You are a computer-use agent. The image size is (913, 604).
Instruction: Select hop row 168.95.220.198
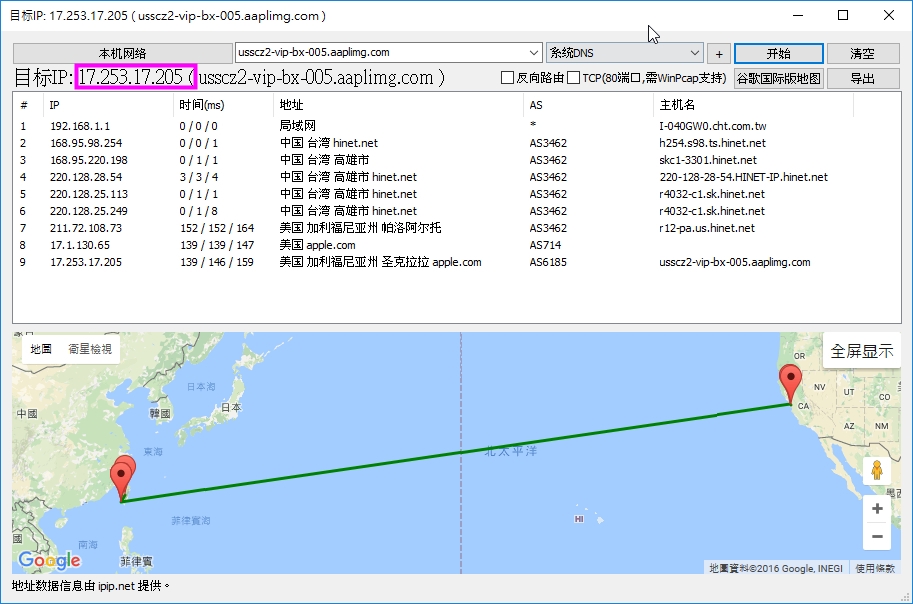tap(456, 160)
